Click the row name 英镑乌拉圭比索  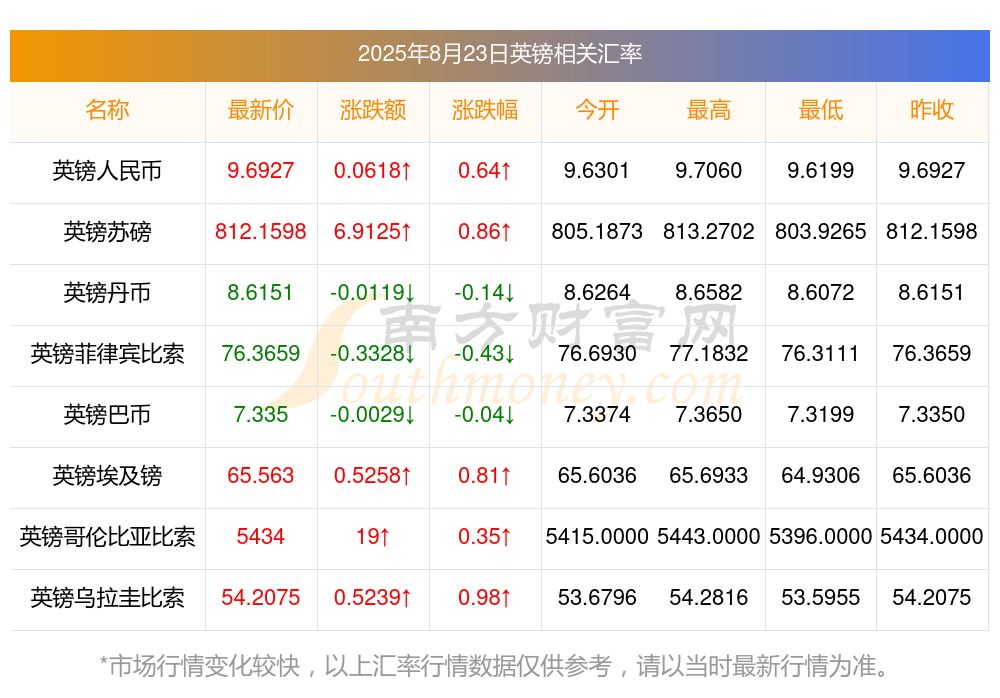pos(107,598)
